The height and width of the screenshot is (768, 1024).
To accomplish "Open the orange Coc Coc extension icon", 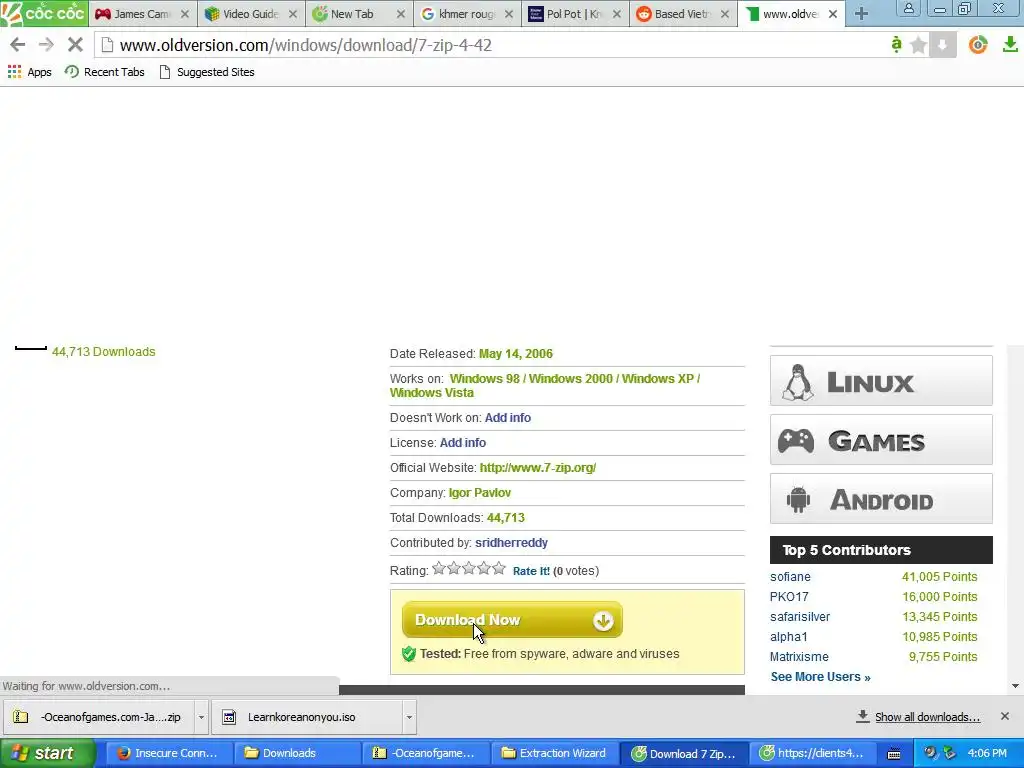I will coord(978,45).
